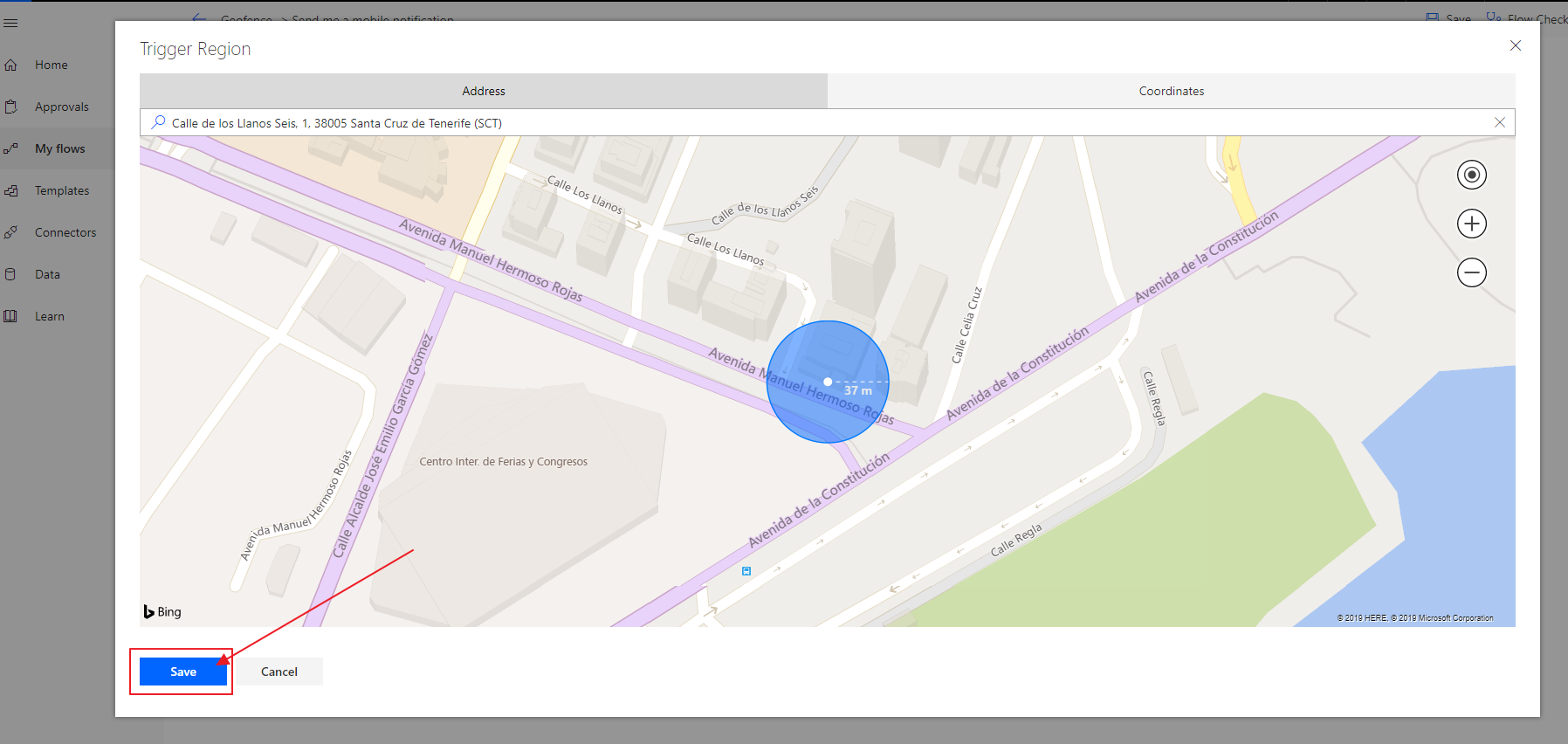This screenshot has height=744, width=1568.
Task: Cancel the trigger region dialog
Action: [279, 672]
